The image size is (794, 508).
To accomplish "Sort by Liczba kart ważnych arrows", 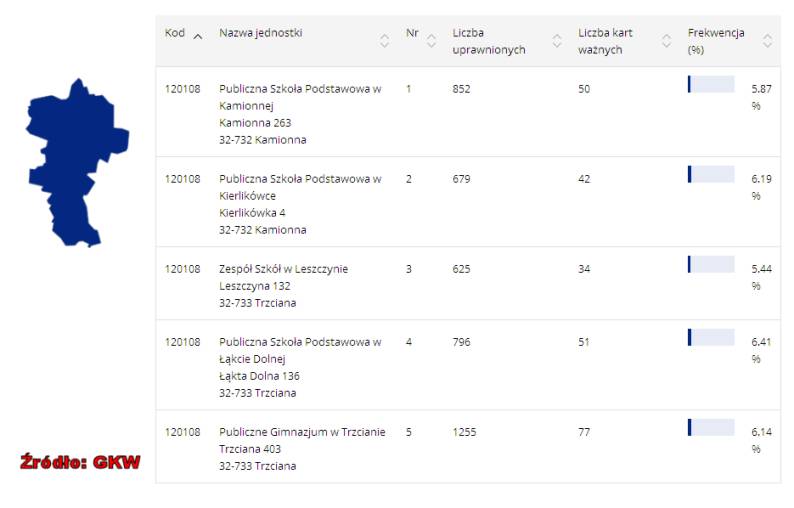I will (x=666, y=41).
